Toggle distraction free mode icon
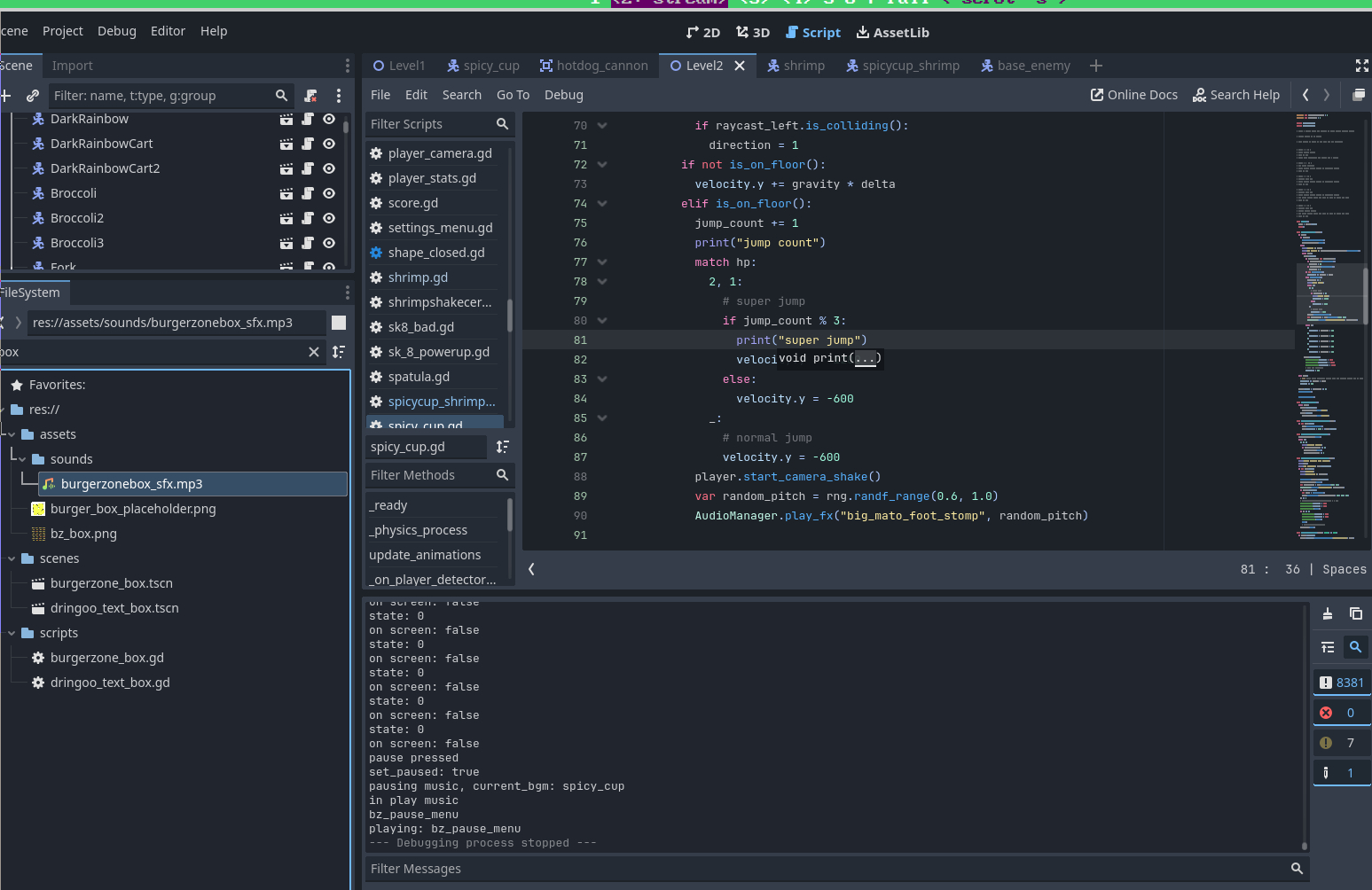 click(1361, 66)
